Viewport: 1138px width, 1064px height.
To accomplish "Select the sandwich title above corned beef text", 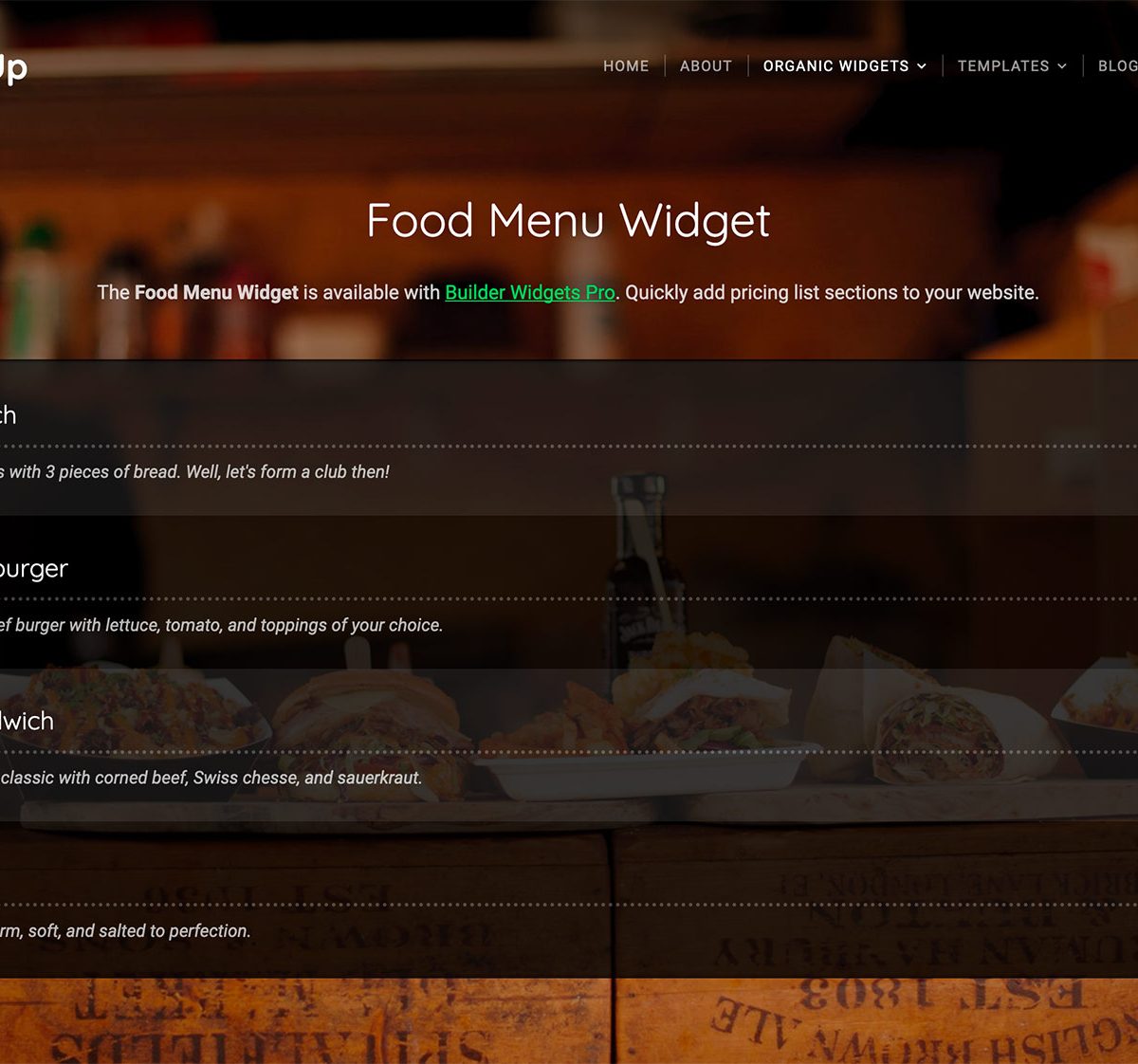I will (x=27, y=721).
